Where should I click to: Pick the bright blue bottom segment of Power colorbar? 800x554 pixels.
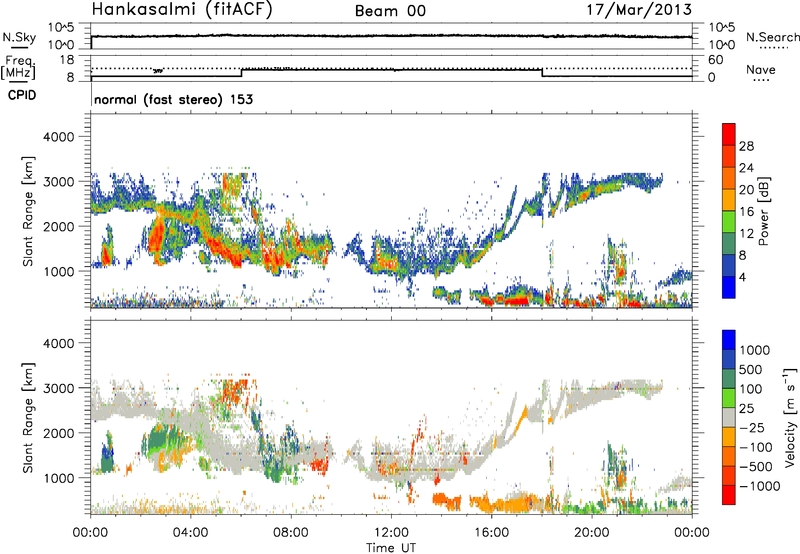tap(729, 287)
